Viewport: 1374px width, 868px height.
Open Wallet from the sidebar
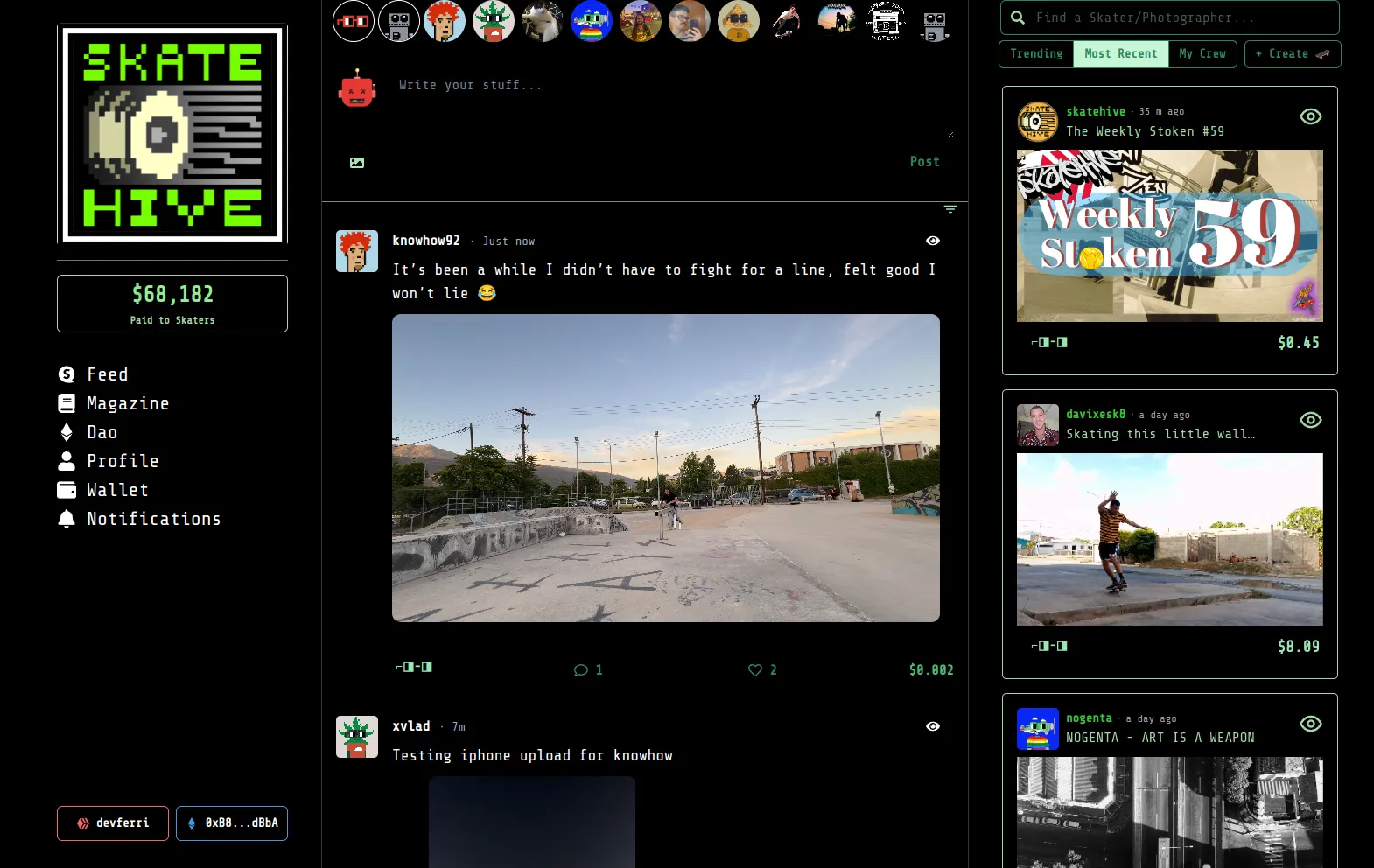point(117,490)
